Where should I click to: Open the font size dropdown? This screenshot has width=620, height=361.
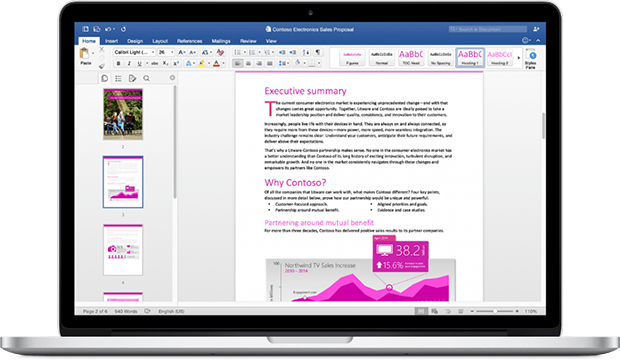click(x=166, y=52)
